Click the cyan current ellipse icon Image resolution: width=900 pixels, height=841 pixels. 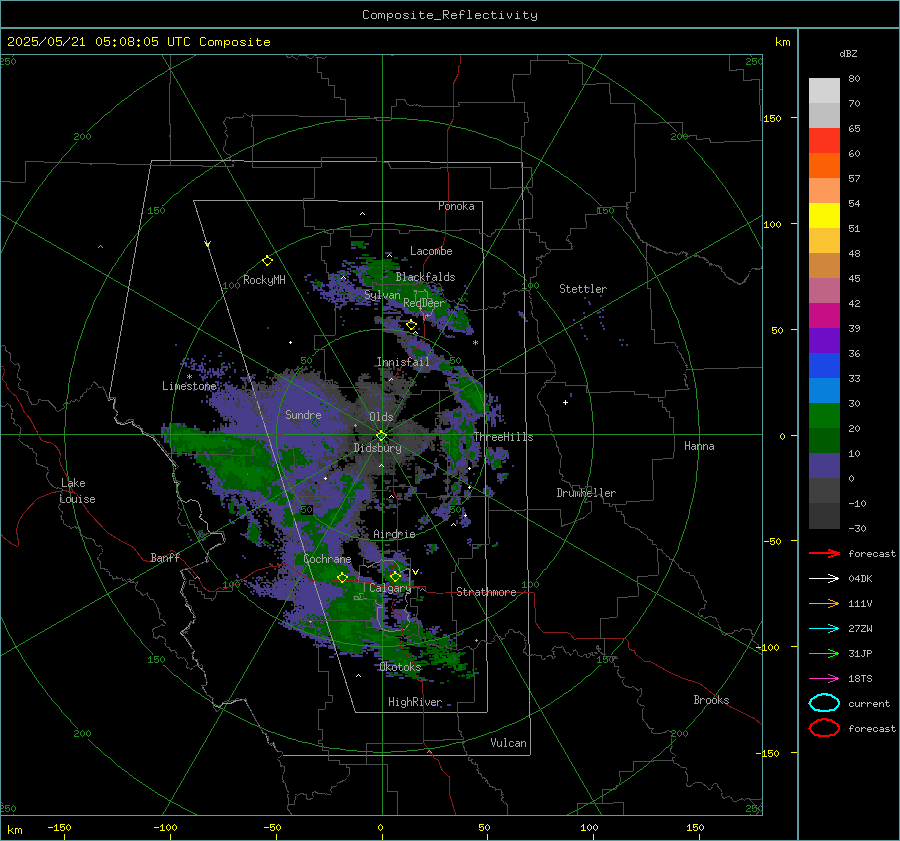click(x=824, y=703)
